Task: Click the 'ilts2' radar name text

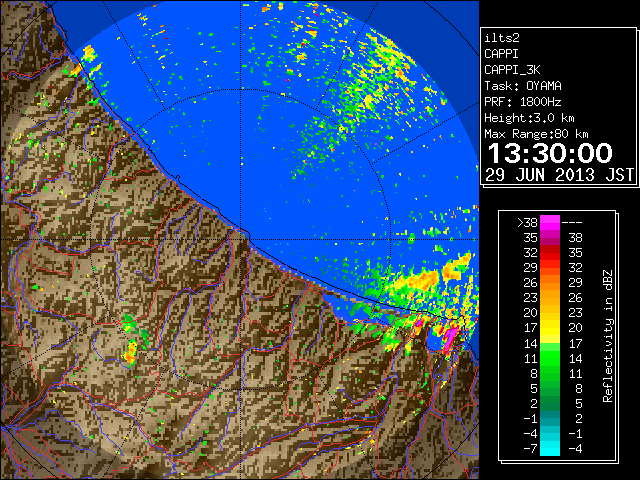Action: (502, 38)
